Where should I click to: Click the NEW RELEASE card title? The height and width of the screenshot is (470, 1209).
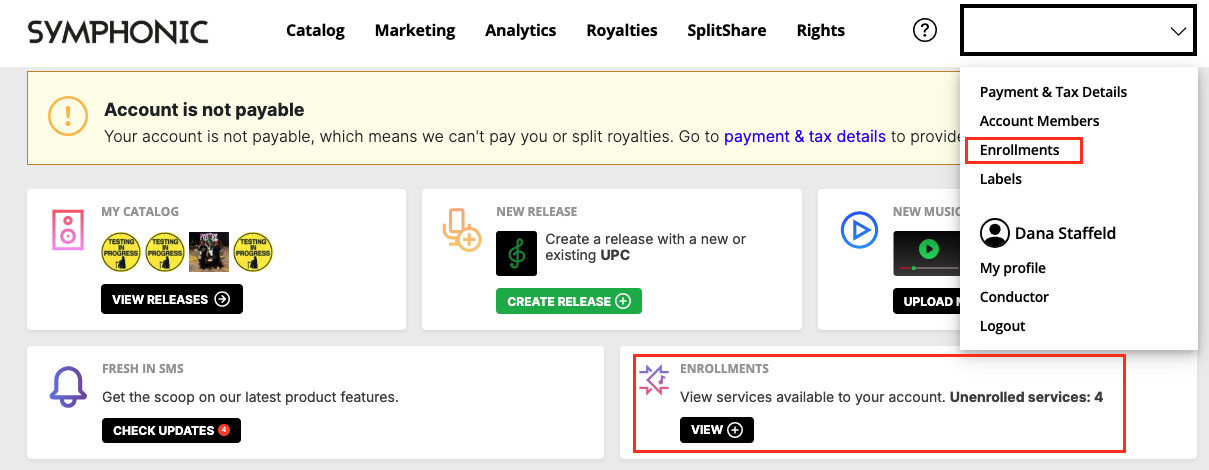click(536, 212)
